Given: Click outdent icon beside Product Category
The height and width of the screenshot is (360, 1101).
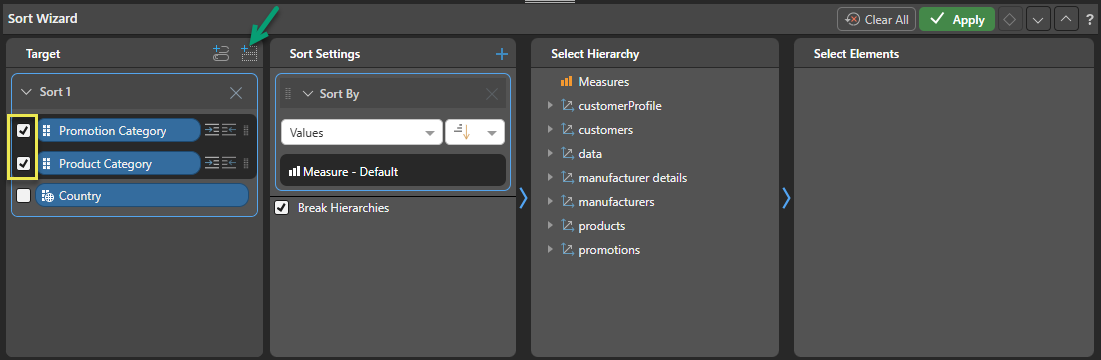Looking at the screenshot, I should point(229,164).
